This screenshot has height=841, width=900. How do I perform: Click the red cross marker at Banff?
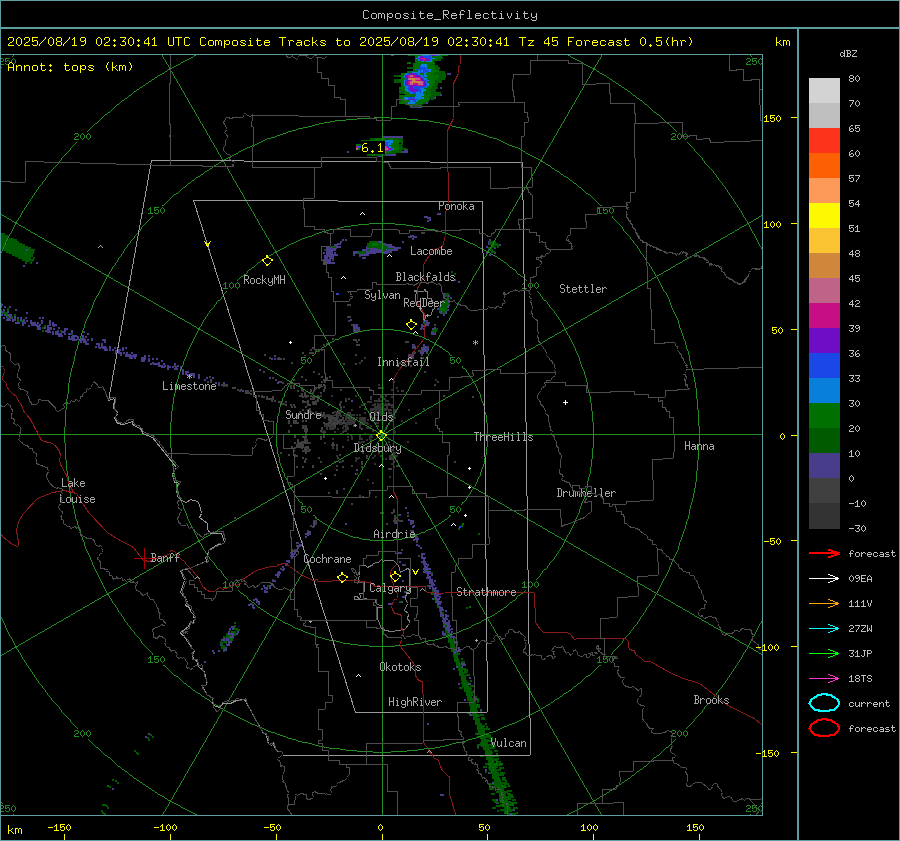click(143, 558)
